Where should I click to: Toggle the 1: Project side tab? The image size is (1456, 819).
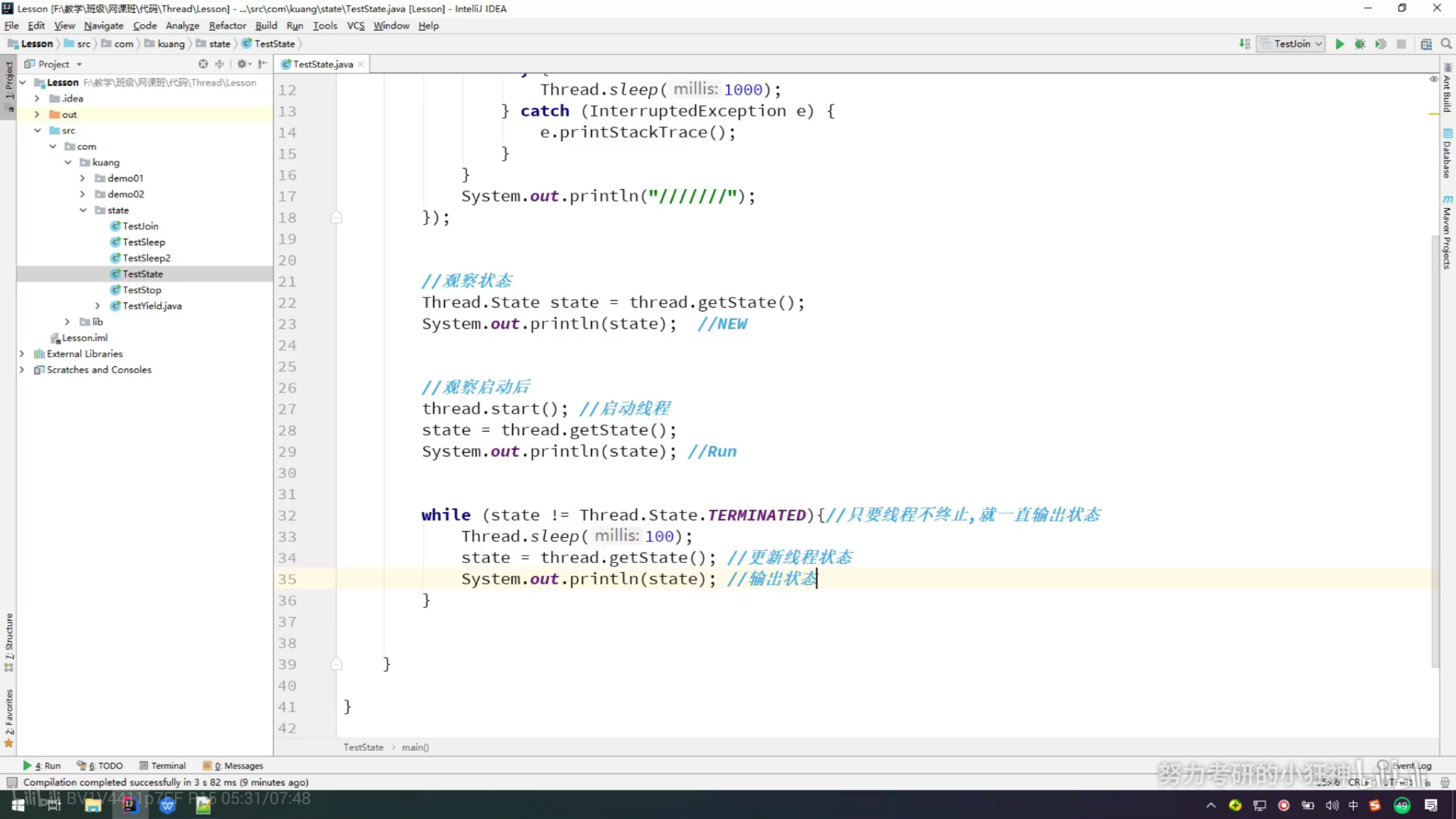click(9, 85)
